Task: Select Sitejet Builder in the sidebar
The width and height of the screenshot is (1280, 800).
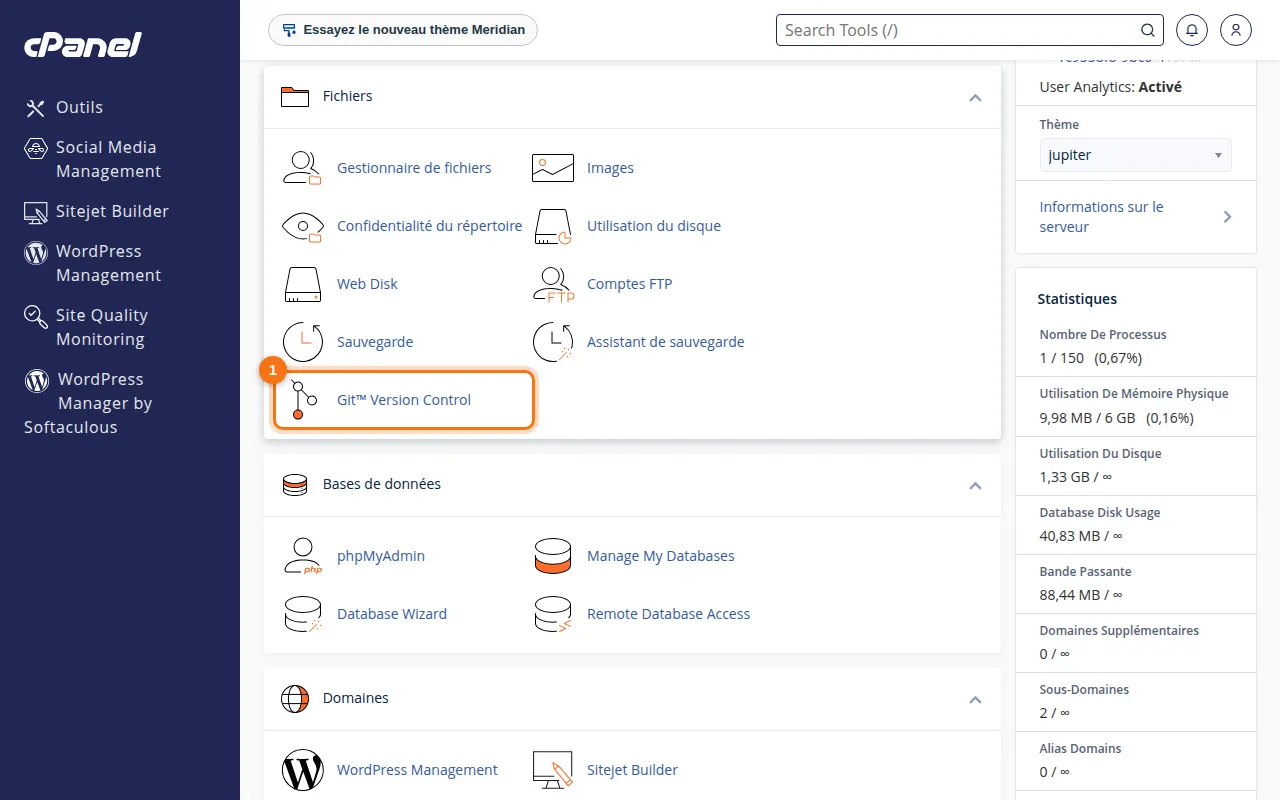Action: [97, 211]
